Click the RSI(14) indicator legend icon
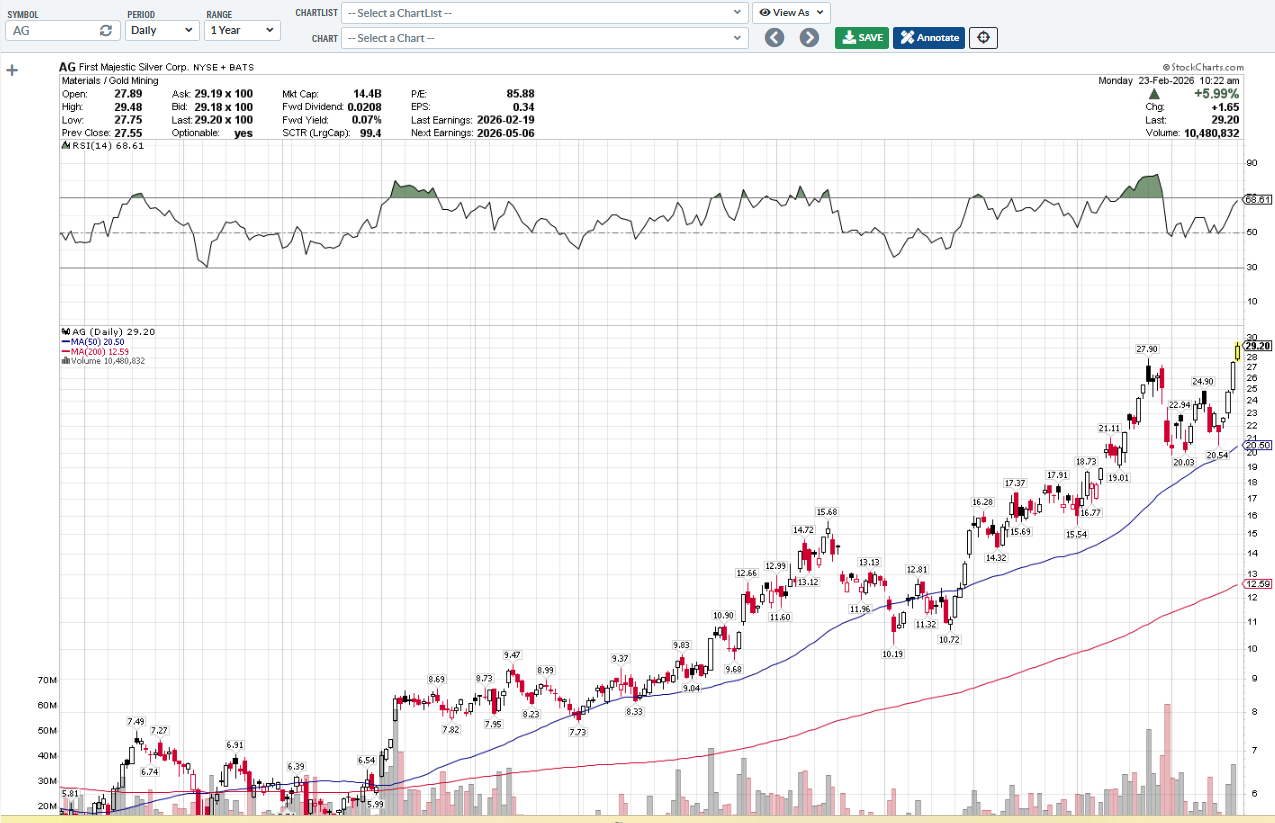Screen dimensions: 1275x823 pos(64,146)
